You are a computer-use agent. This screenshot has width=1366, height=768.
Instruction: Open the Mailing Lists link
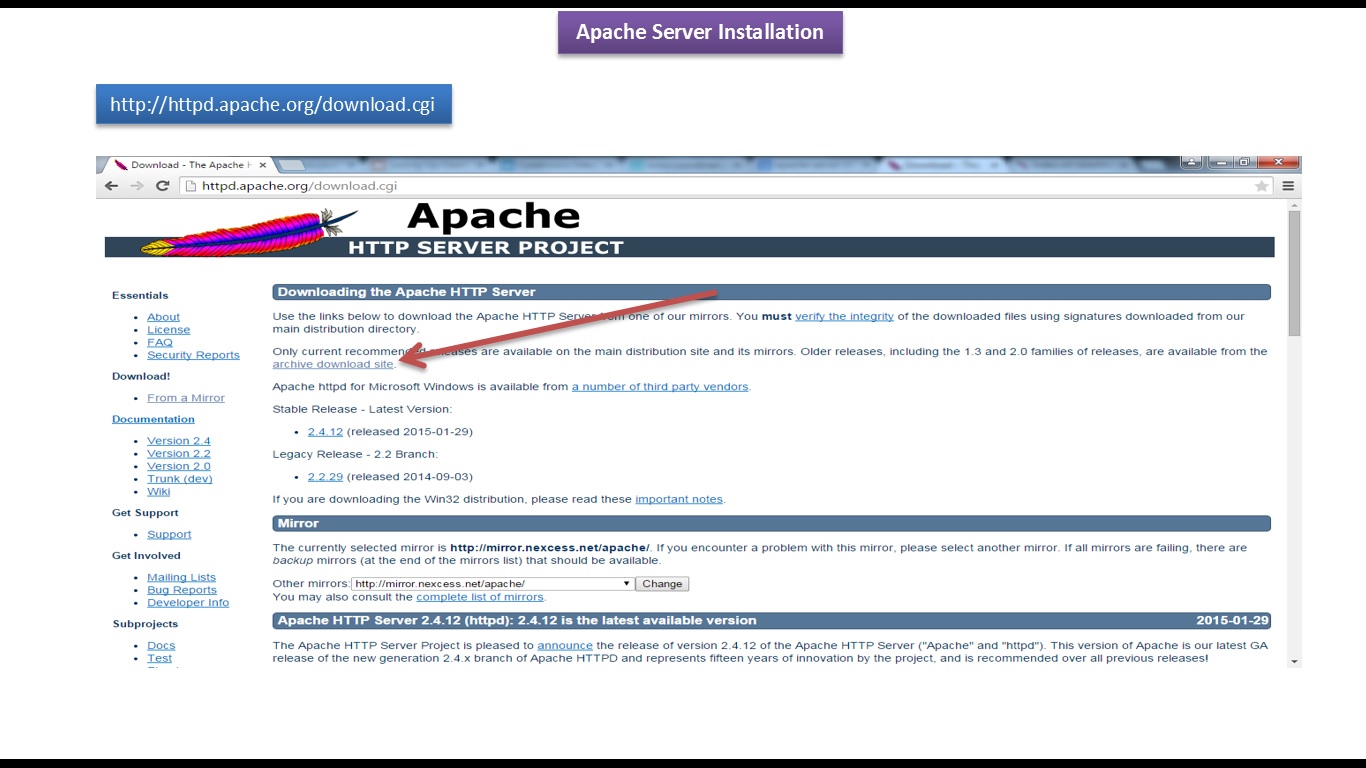coord(181,577)
